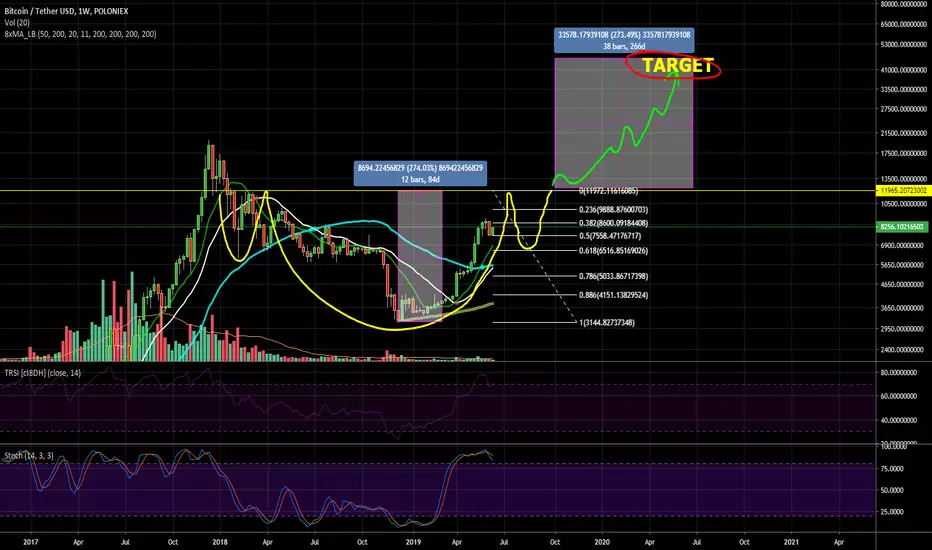The image size is (932, 550).
Task: Click the 2021 label on time axis
Action: [791, 542]
